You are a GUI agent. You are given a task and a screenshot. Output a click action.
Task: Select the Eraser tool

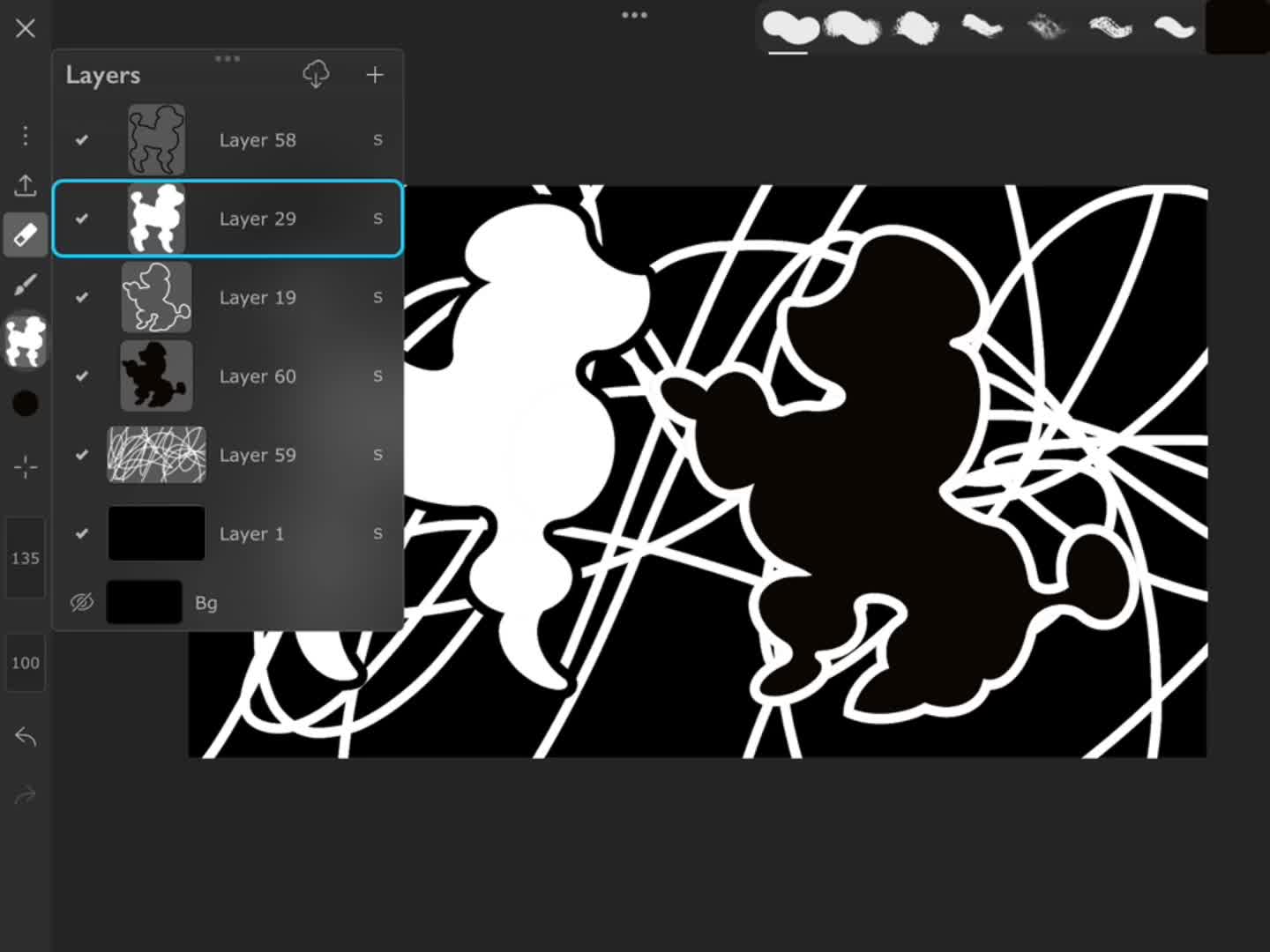26,235
